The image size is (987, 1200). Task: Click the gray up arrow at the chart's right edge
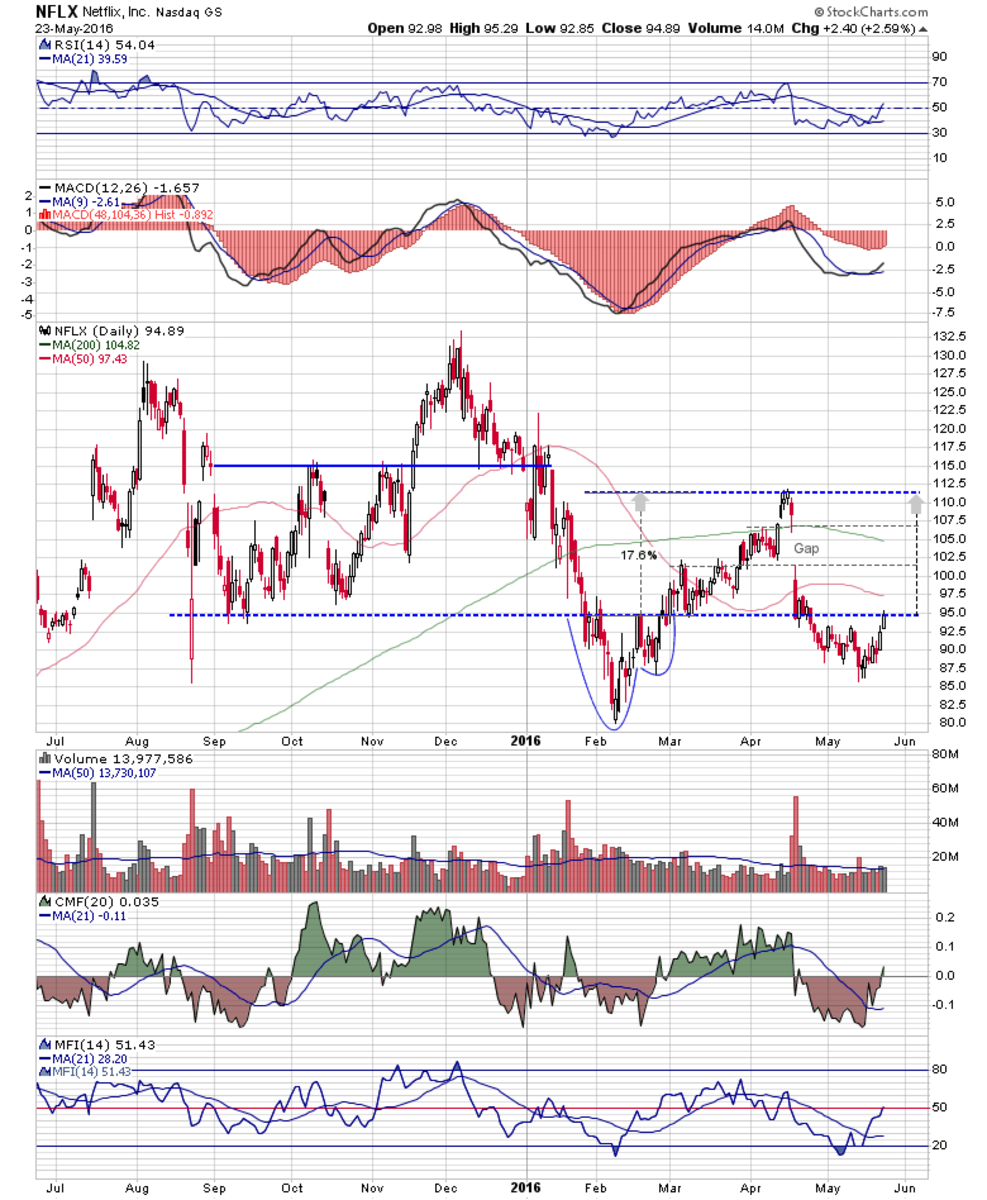tap(915, 502)
